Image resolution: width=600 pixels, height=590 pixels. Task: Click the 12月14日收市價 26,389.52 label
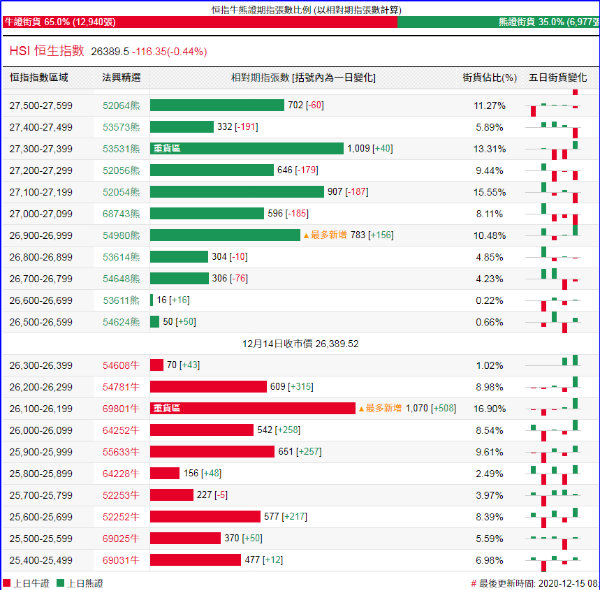[x=300, y=344]
